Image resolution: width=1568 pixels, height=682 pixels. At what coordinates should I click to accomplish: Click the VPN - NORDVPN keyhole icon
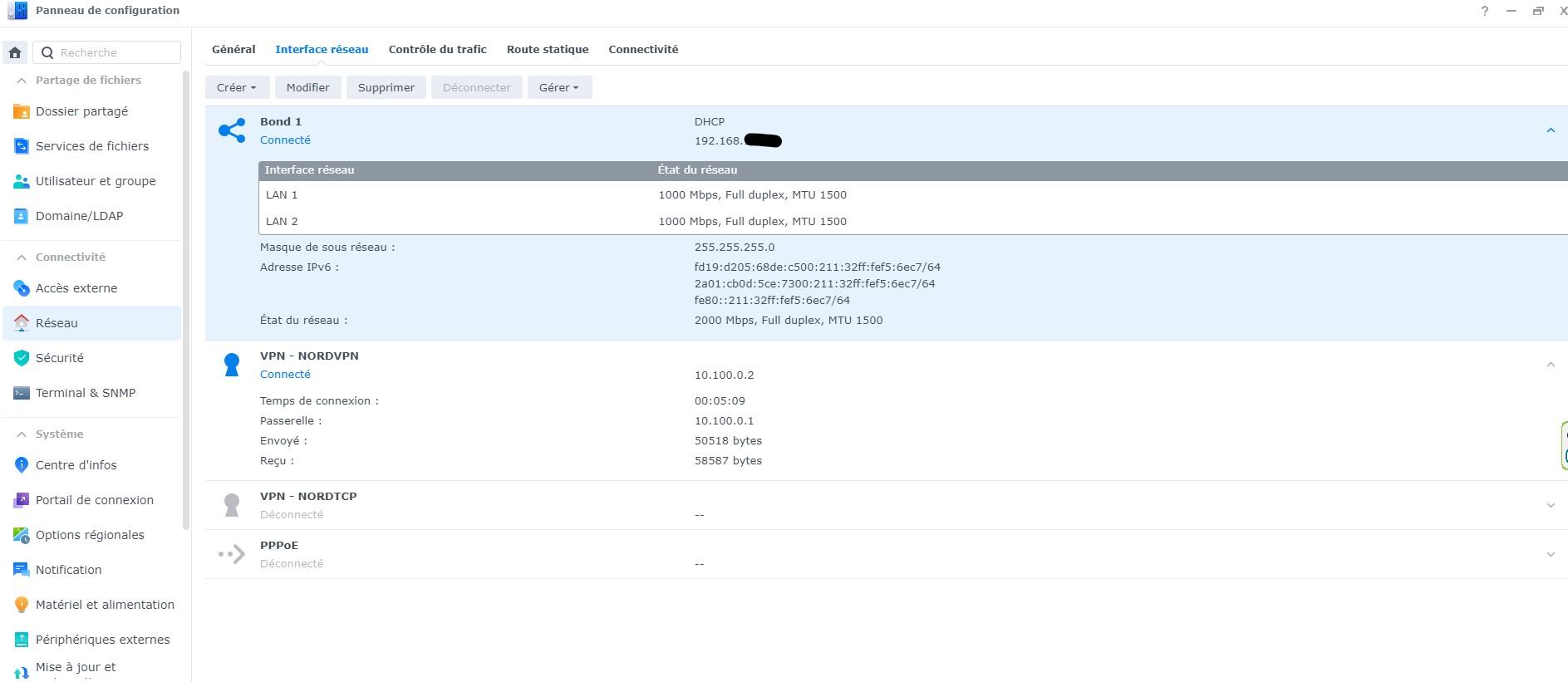coord(232,365)
